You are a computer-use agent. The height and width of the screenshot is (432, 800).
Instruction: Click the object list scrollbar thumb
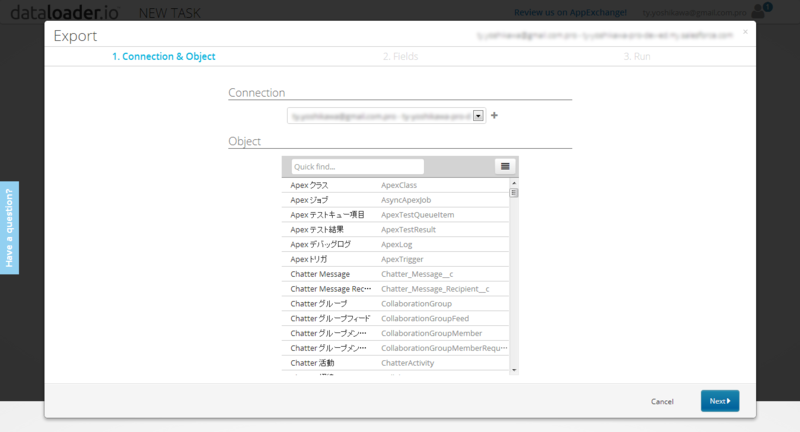coord(514,192)
